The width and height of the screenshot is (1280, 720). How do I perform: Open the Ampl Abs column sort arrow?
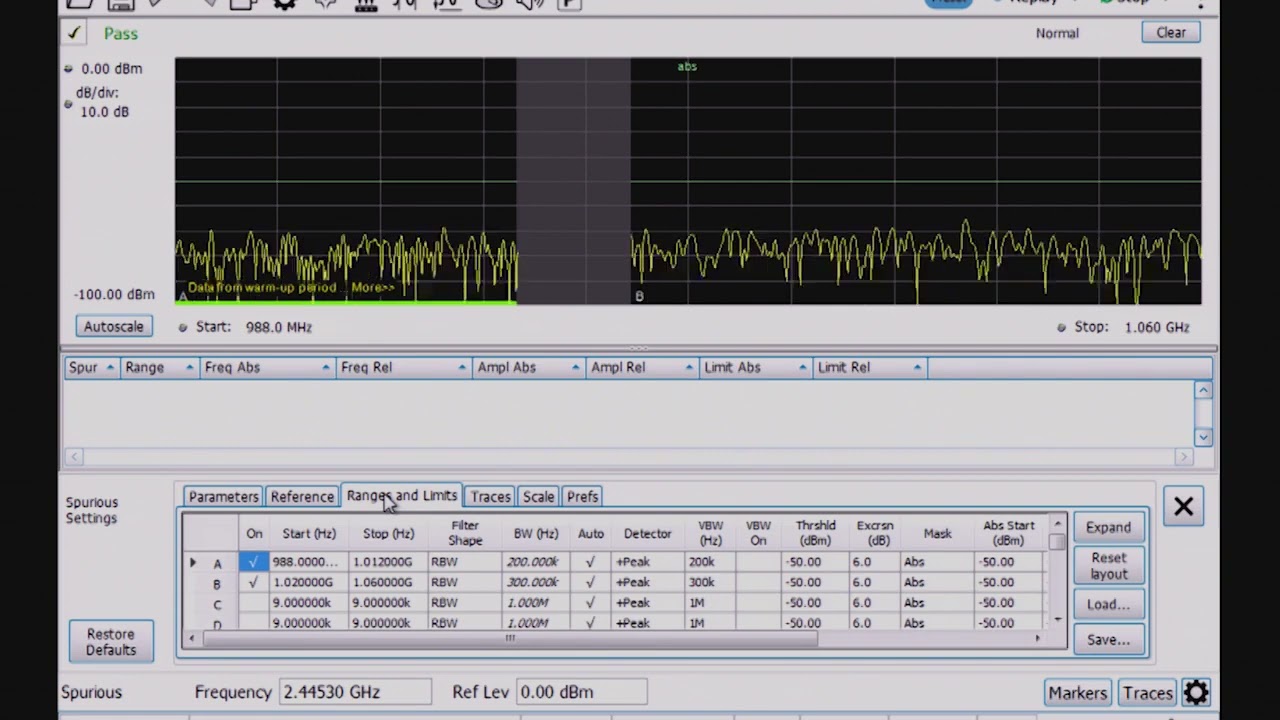click(x=576, y=368)
